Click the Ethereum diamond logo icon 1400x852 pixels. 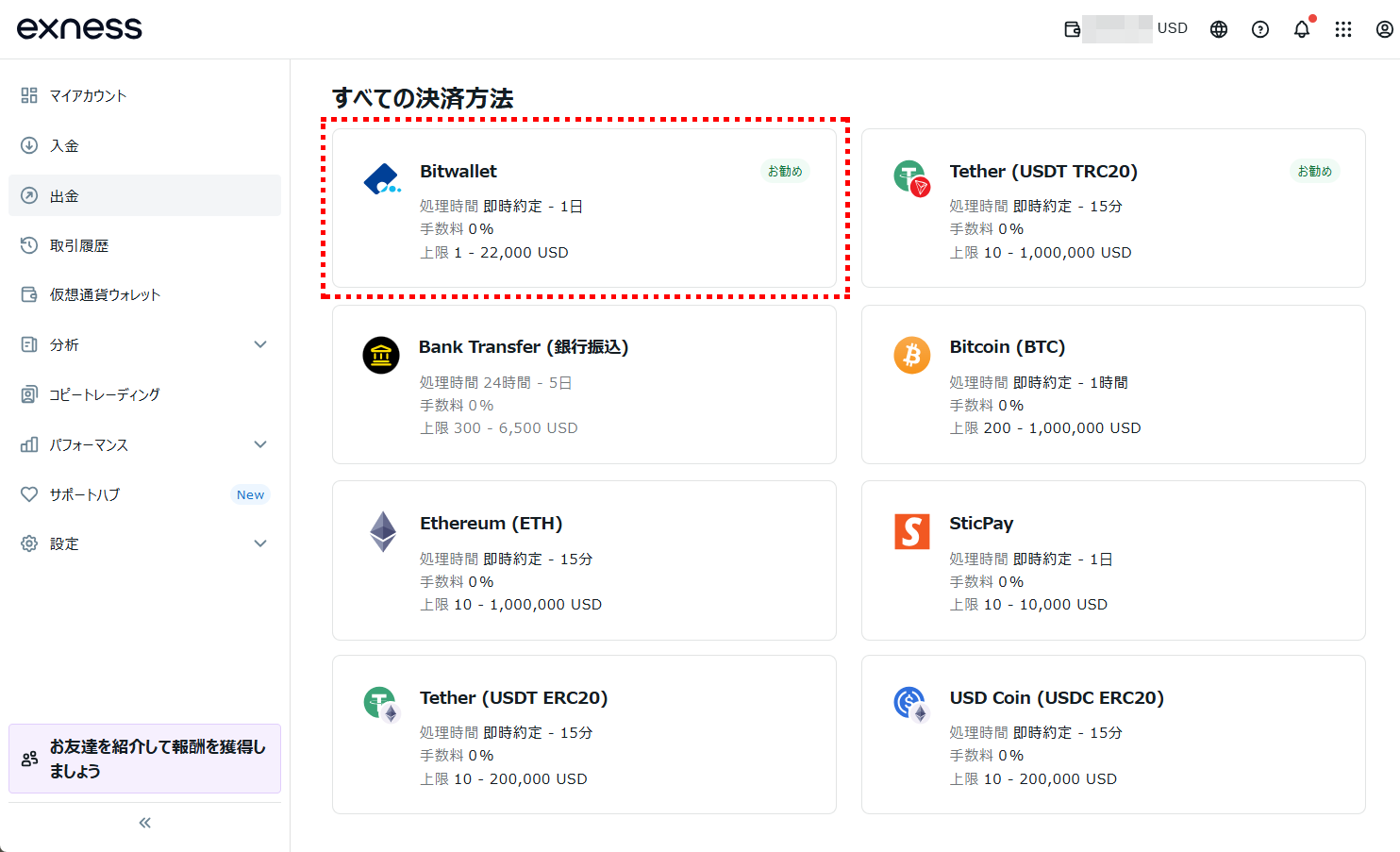(x=383, y=531)
